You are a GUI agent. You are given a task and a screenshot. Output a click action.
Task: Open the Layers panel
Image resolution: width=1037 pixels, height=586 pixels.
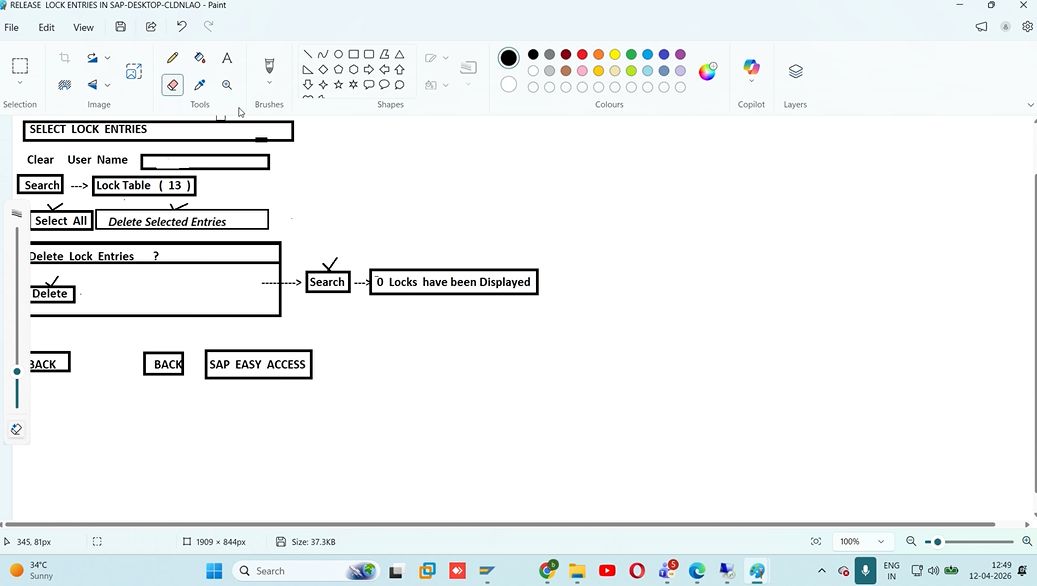796,71
